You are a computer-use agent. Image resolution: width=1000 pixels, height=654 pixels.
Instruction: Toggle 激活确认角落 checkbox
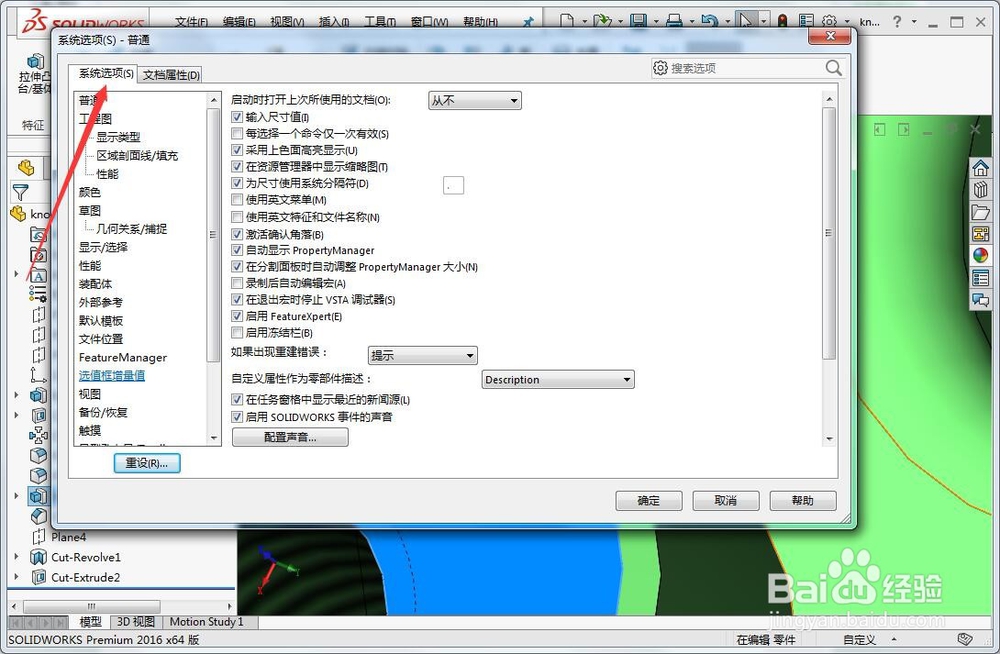(237, 234)
